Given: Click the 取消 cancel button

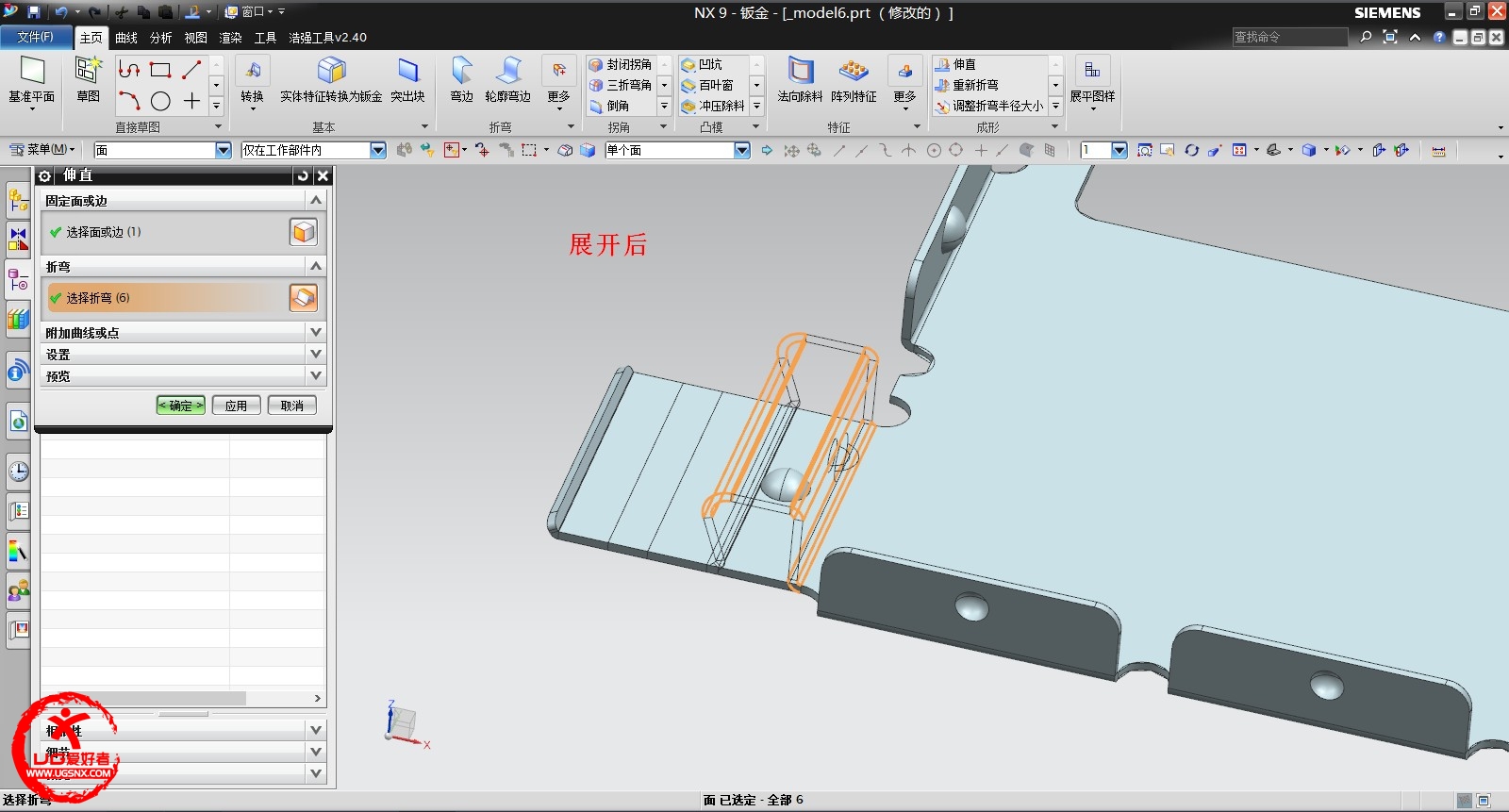Looking at the screenshot, I should (292, 406).
